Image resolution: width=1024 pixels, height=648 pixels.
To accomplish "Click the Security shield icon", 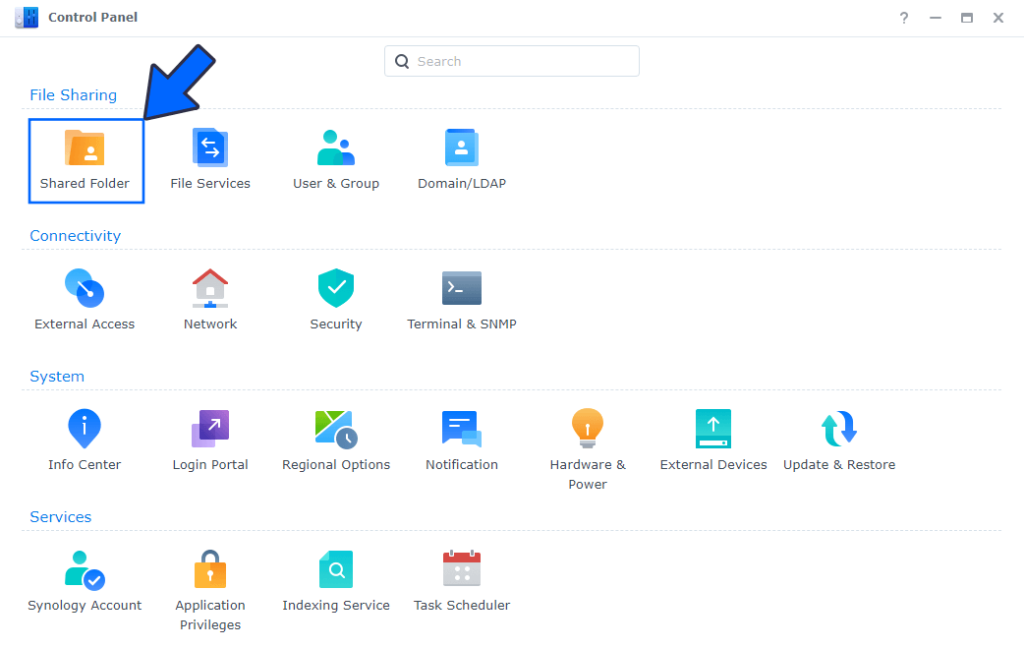I will click(336, 289).
